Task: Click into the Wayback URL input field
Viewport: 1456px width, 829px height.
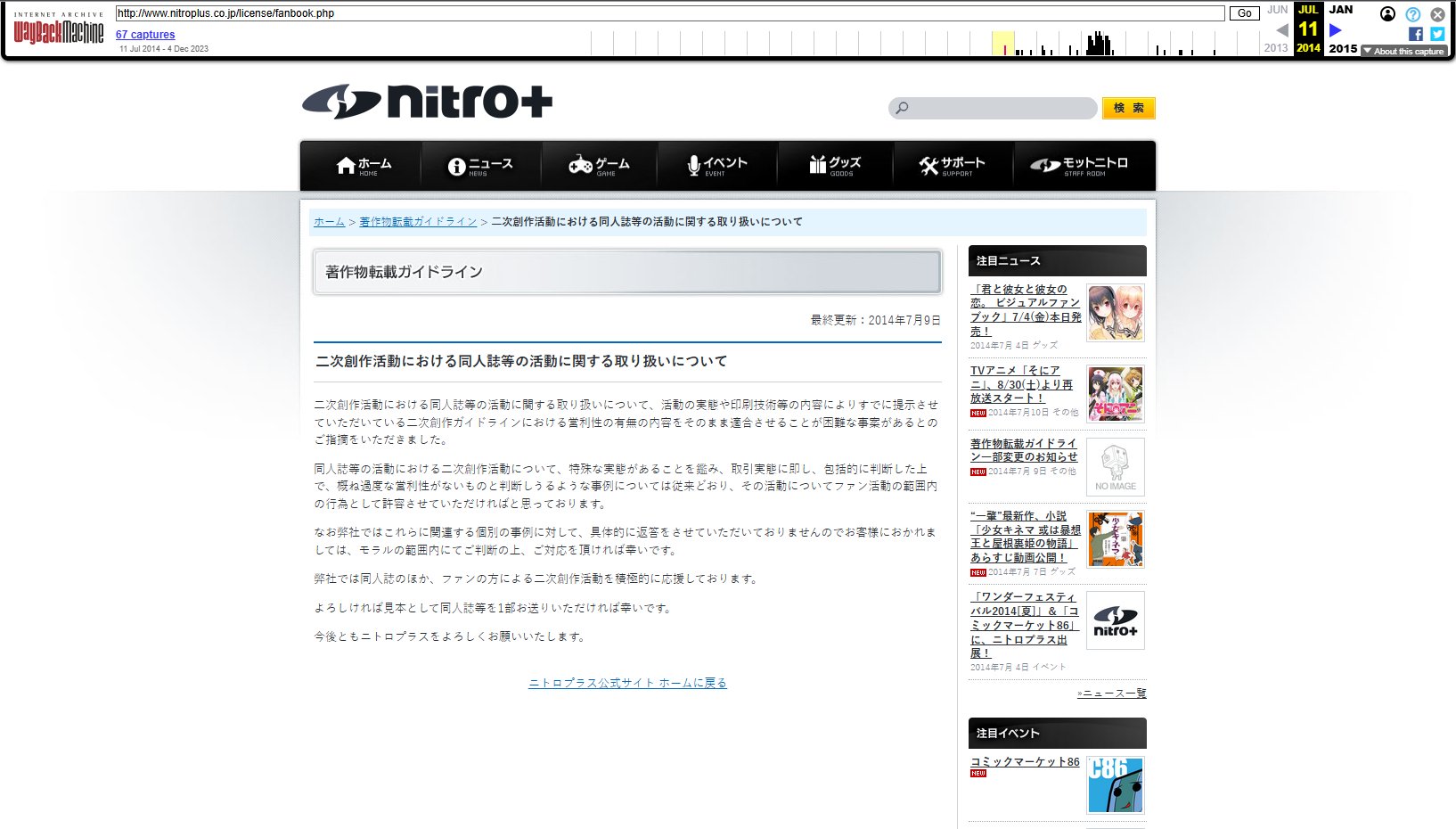Action: click(670, 13)
